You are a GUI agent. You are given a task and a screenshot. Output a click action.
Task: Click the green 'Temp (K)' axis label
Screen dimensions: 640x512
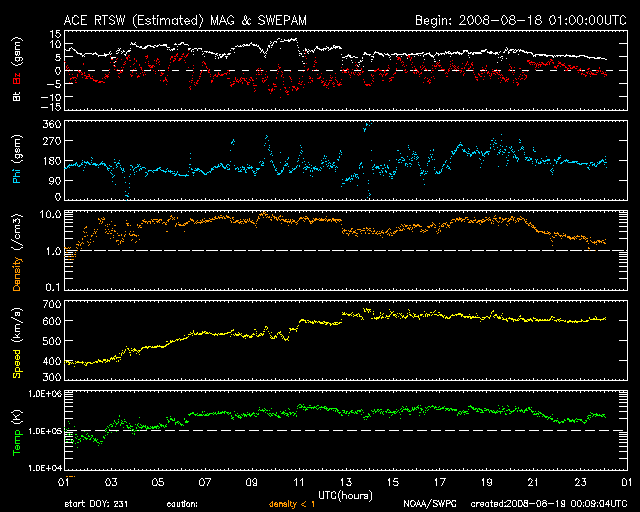pos(17,432)
